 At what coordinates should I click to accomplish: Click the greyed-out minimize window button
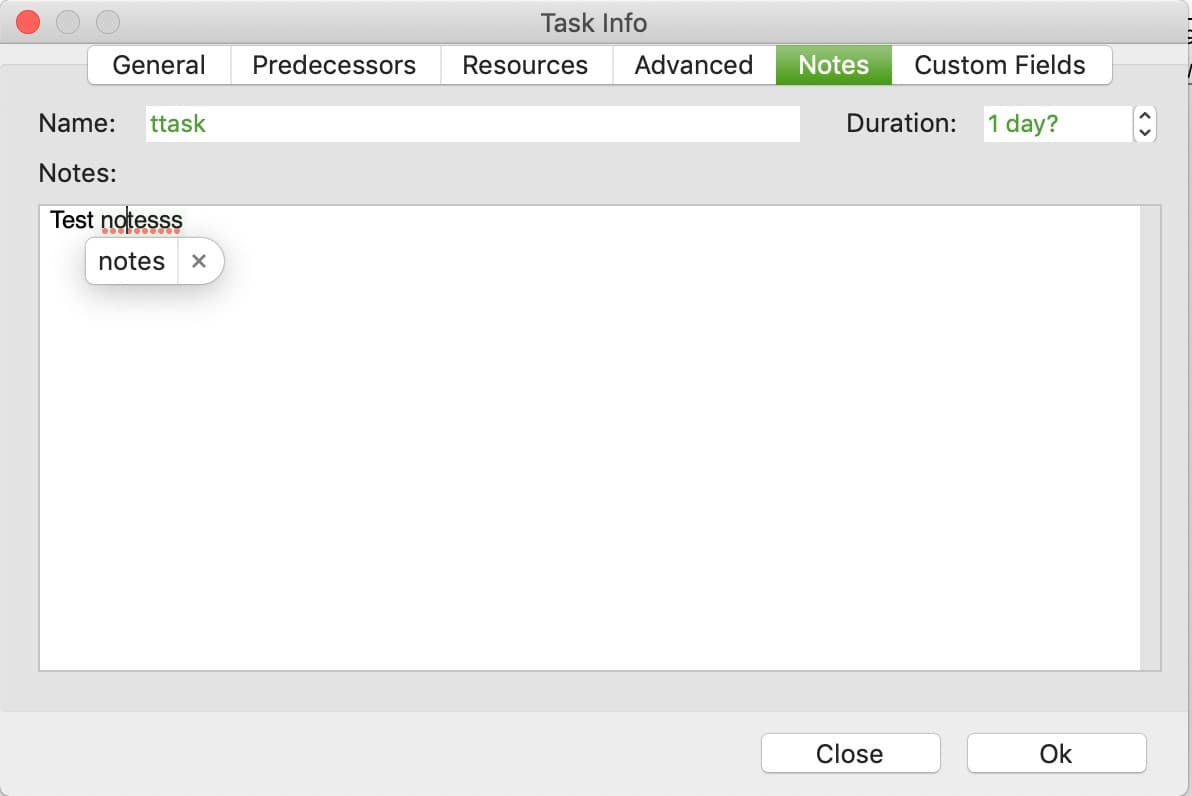point(68,23)
